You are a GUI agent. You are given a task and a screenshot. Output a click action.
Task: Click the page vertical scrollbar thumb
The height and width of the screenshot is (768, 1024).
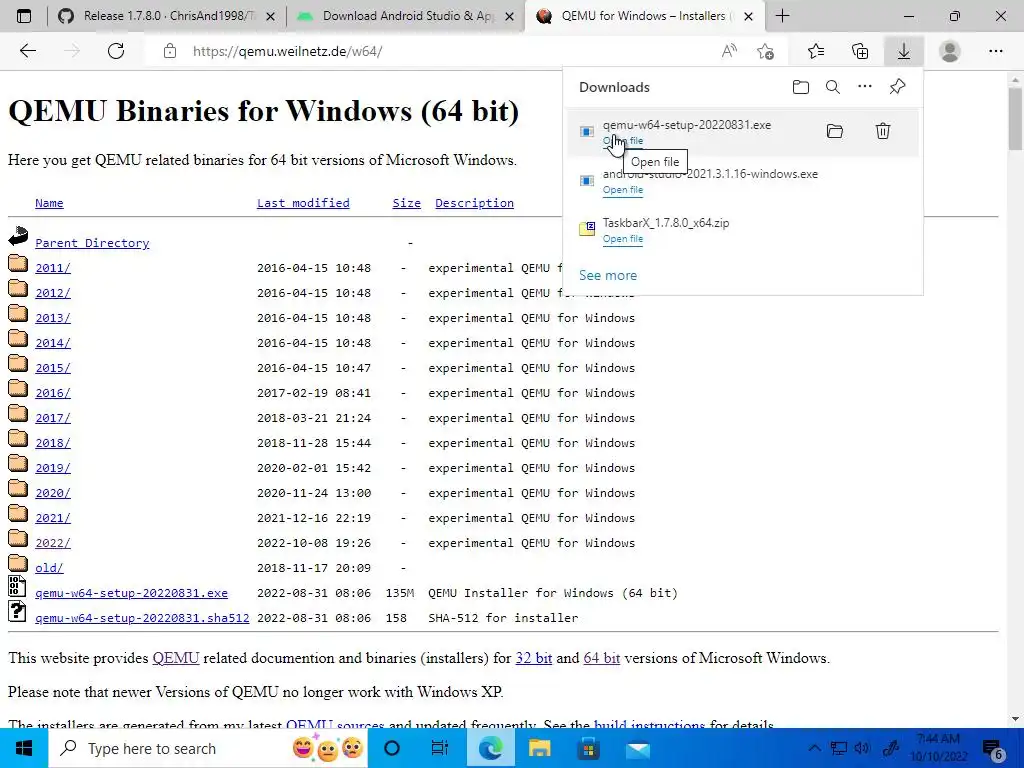coord(1015,120)
